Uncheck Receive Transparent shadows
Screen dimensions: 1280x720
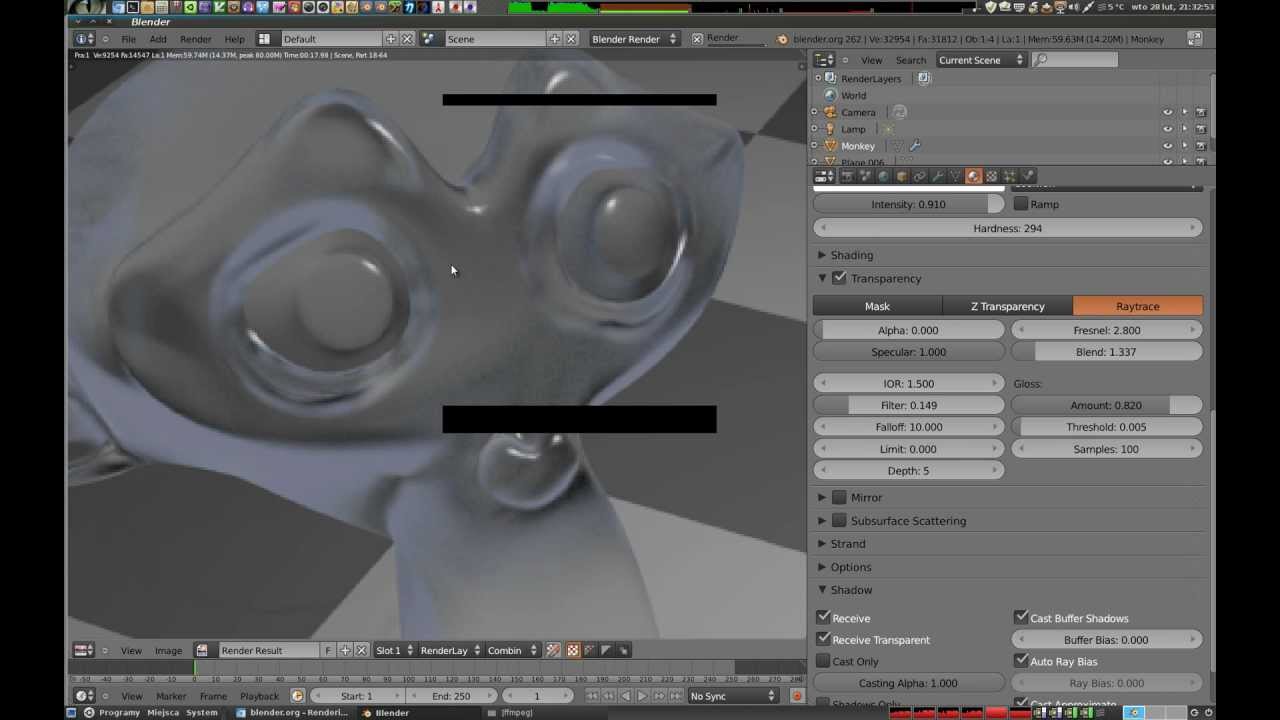pyautogui.click(x=823, y=640)
